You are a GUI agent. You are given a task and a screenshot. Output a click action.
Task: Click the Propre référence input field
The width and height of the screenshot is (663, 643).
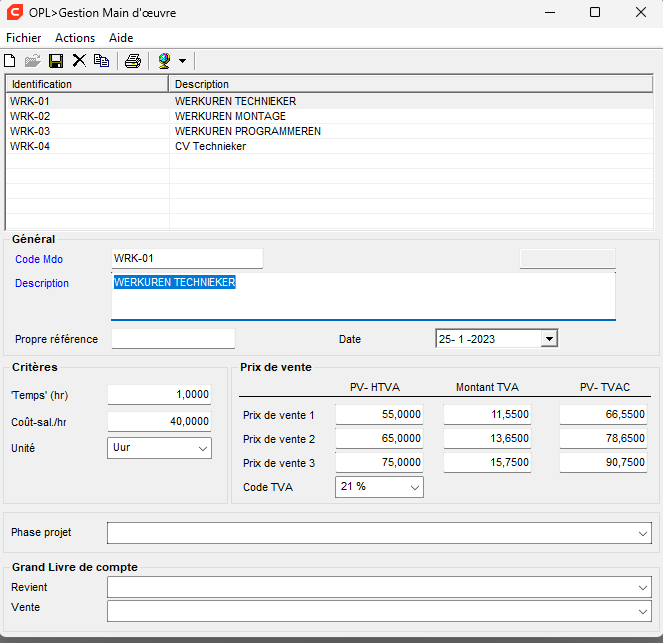[173, 339]
